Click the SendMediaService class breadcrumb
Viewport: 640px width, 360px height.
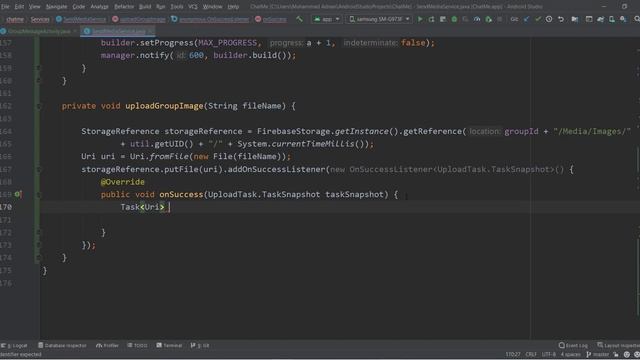pos(81,19)
